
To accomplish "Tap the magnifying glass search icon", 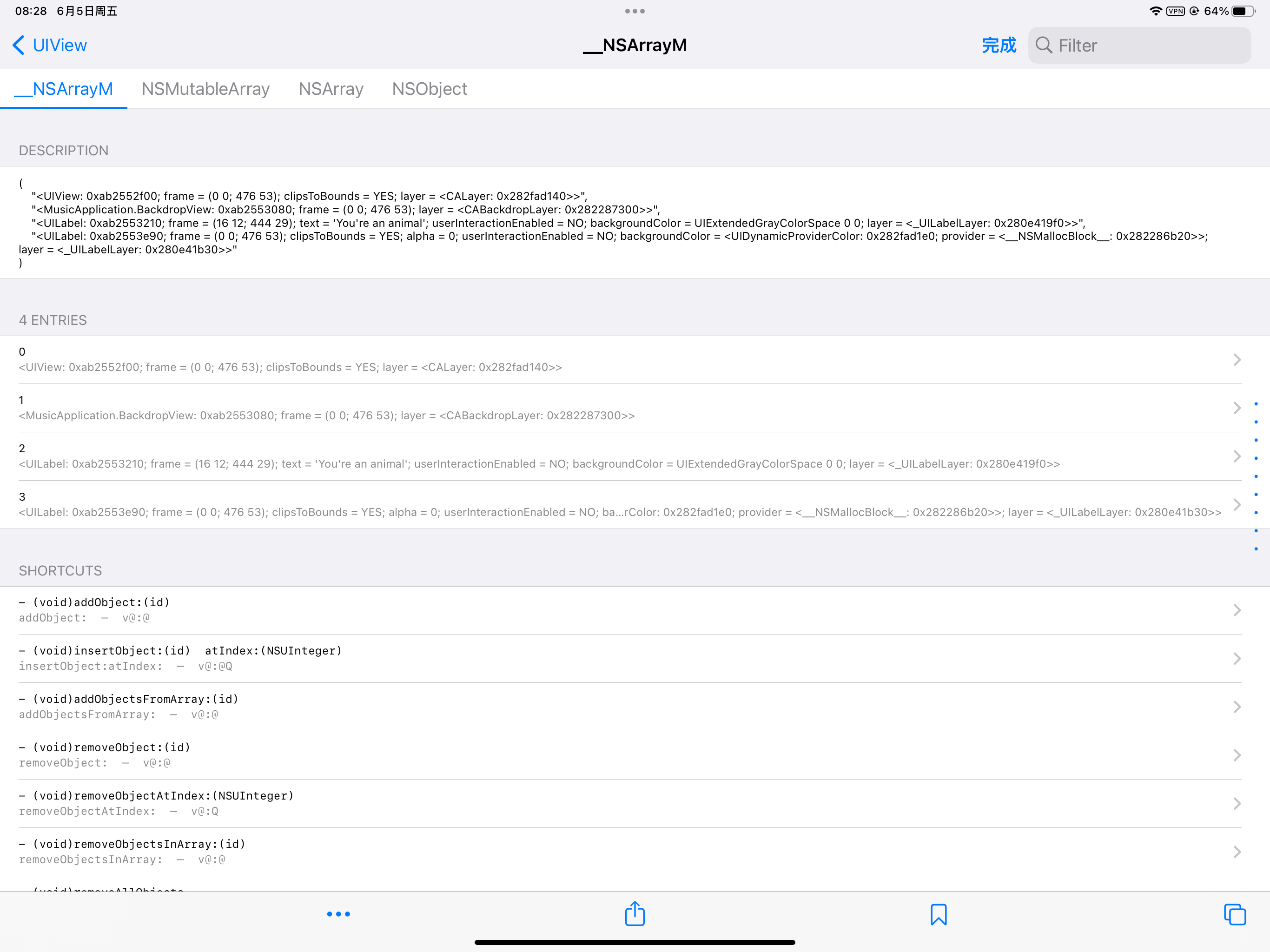I will (1043, 46).
